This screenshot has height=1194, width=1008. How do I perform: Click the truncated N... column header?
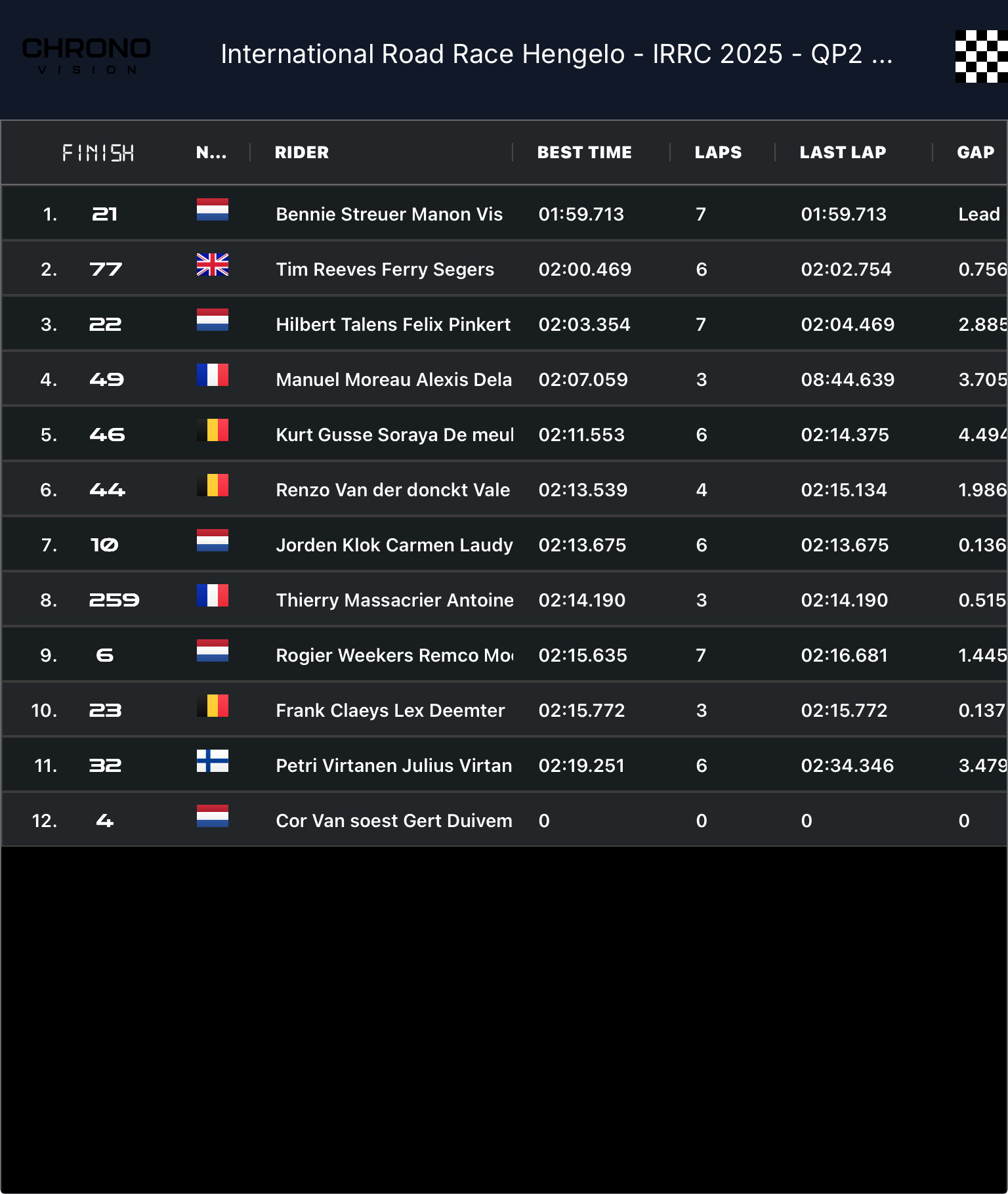click(x=211, y=152)
